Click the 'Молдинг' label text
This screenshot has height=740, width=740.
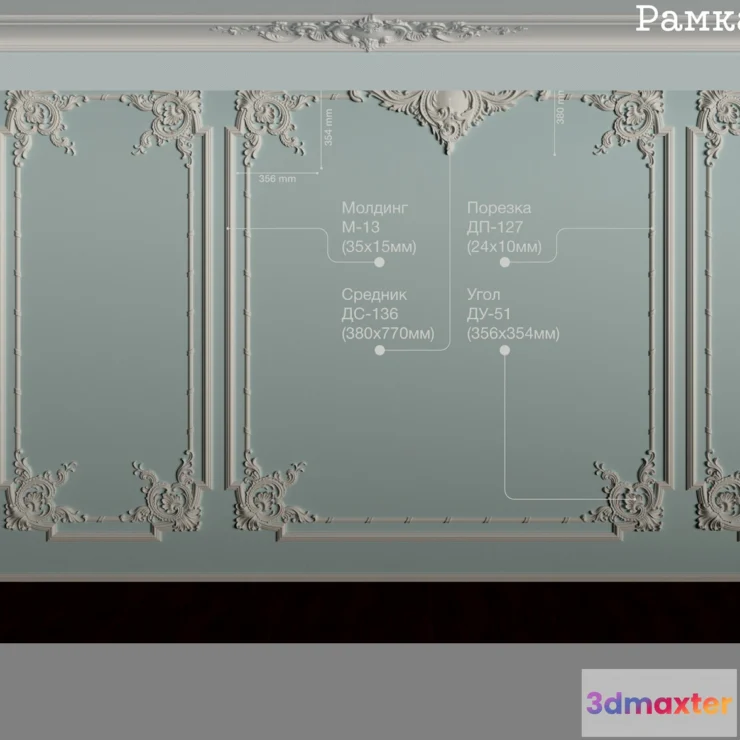pyautogui.click(x=375, y=208)
